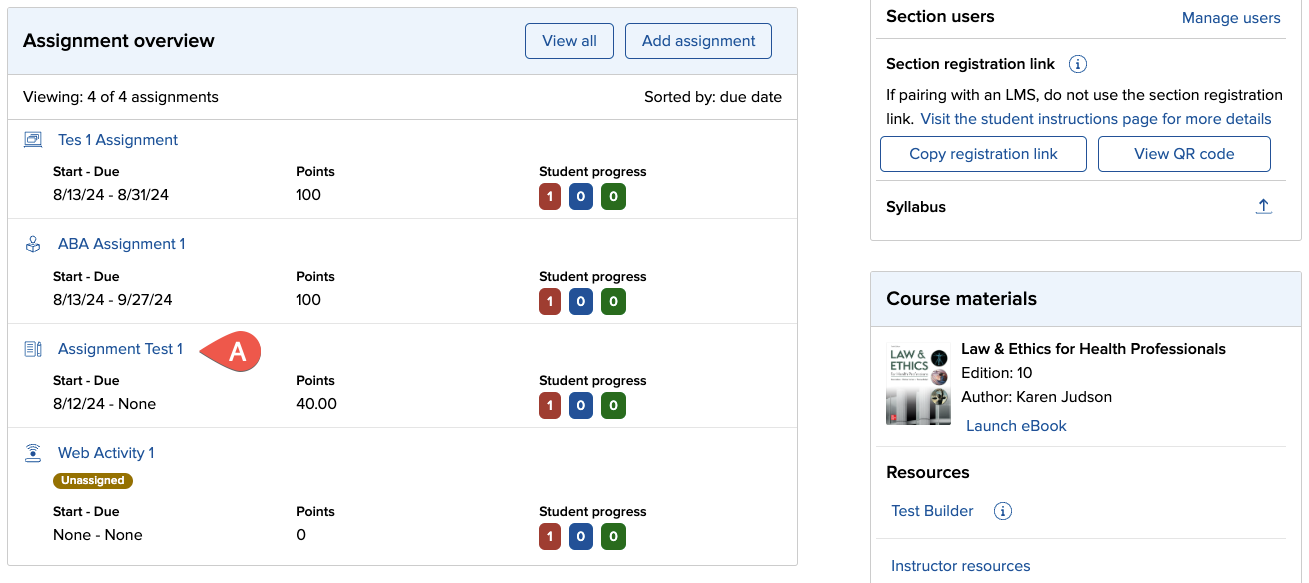
Task: Open the Tes 1 Assignment link
Action: pos(118,140)
